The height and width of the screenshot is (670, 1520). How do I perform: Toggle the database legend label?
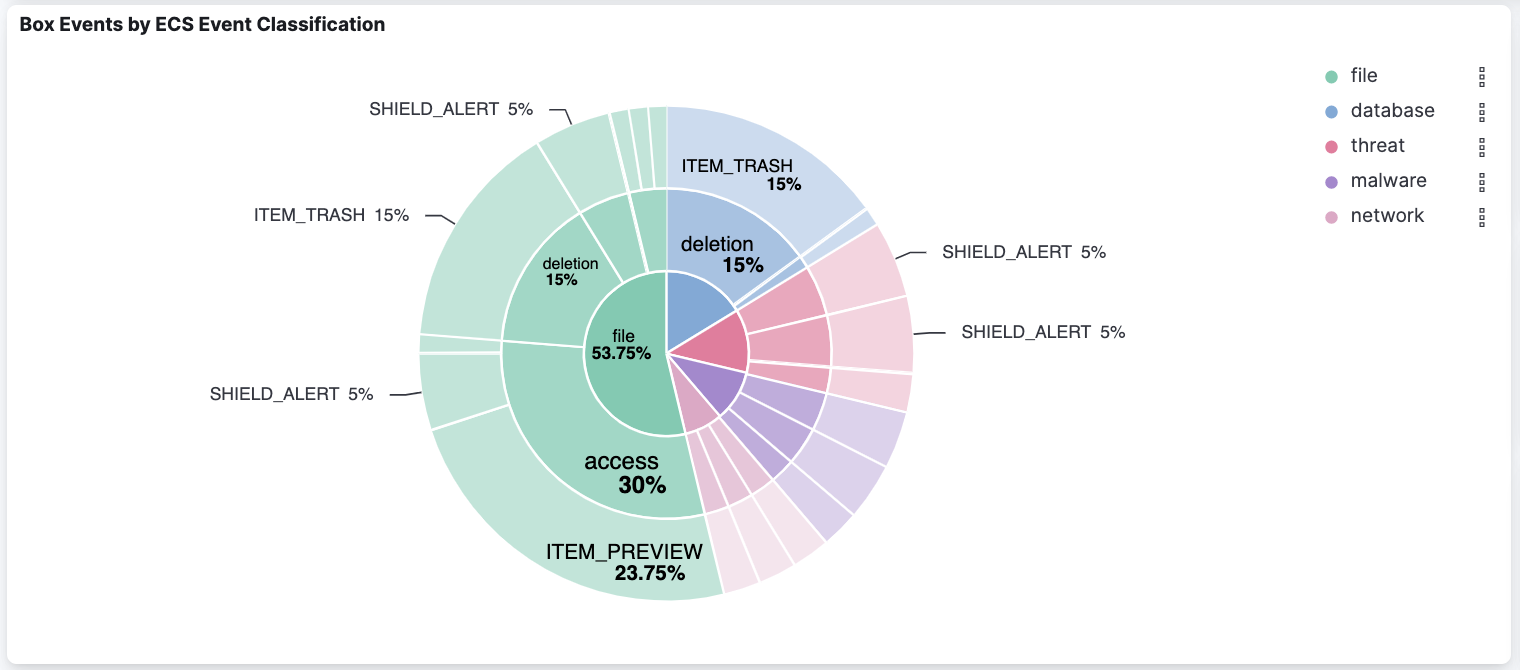tap(1392, 111)
